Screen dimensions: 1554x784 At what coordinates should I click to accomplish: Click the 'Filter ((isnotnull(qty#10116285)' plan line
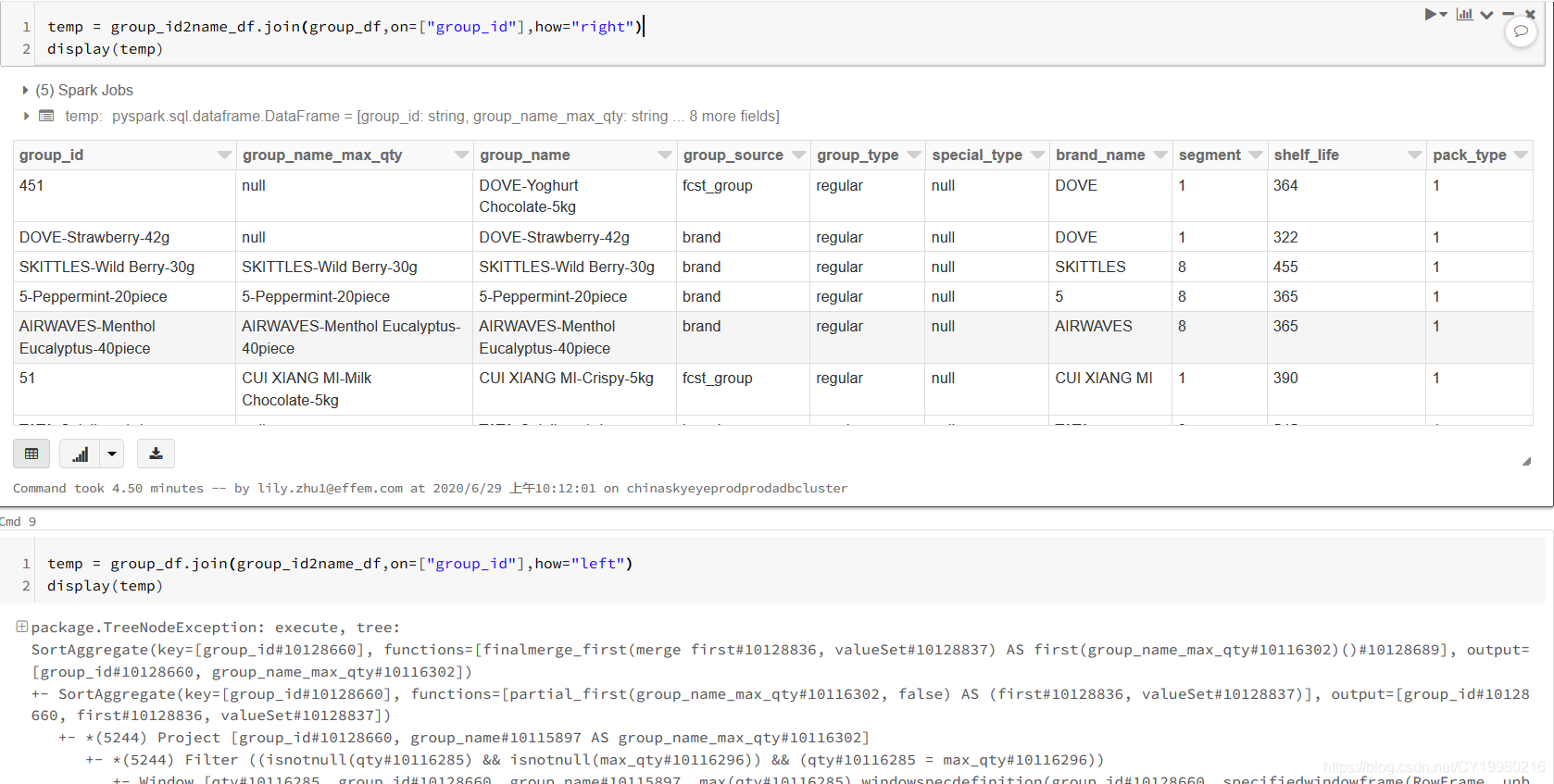tap(595, 760)
